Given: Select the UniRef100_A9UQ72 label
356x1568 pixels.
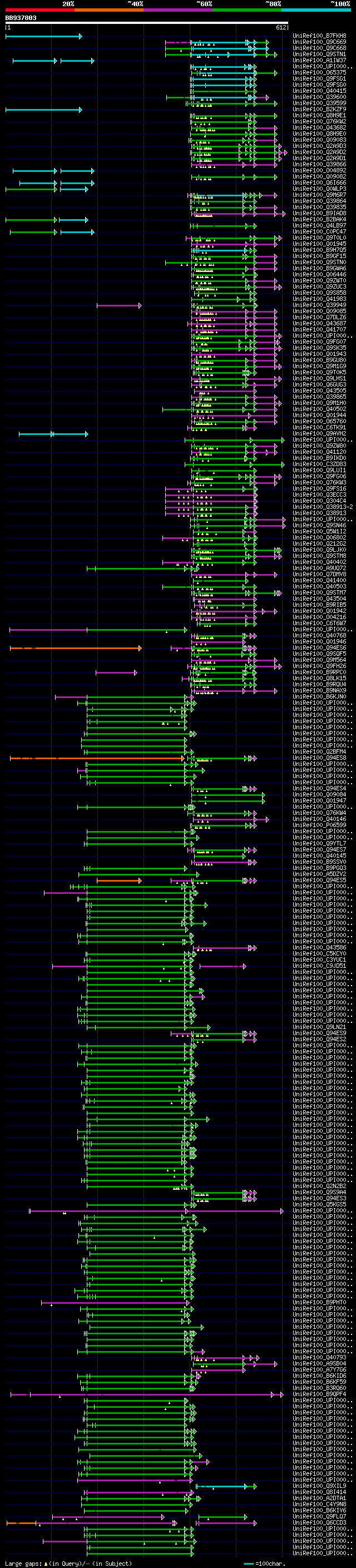Looking at the screenshot, I should (x=319, y=568).
